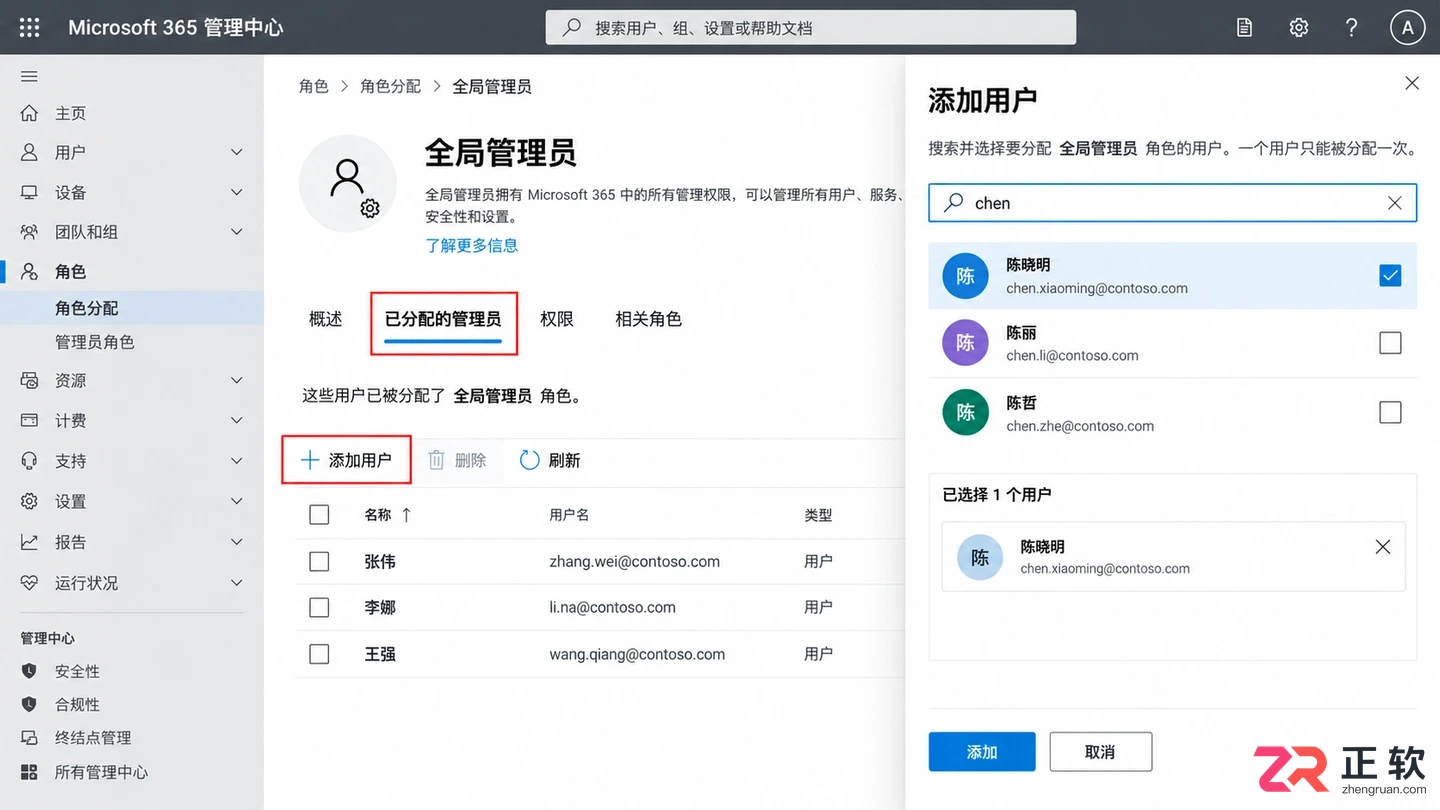Screen dimensions: 1440x810
Task: Click the 报告 chart icon
Action: tap(30, 542)
